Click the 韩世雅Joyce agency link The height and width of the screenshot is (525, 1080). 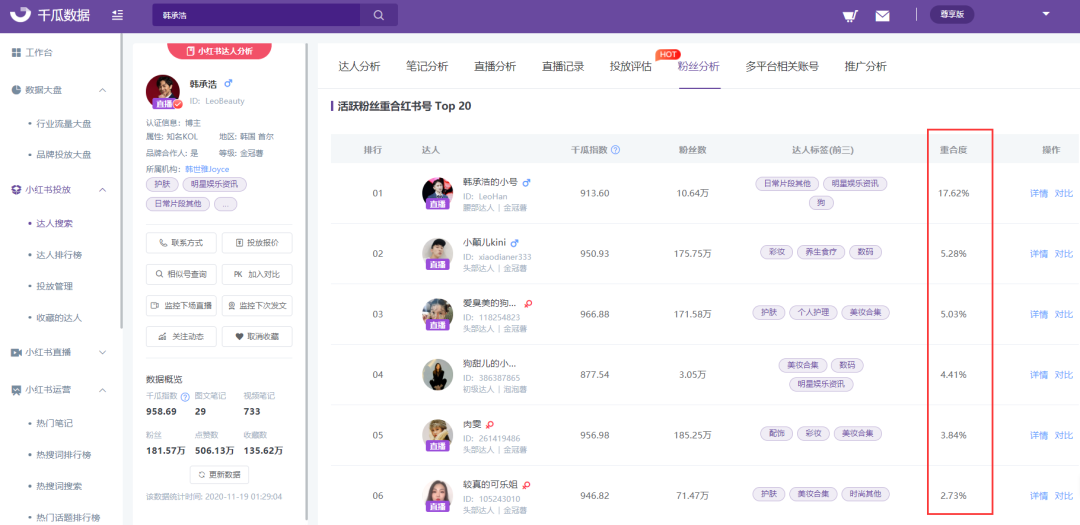tap(207, 169)
